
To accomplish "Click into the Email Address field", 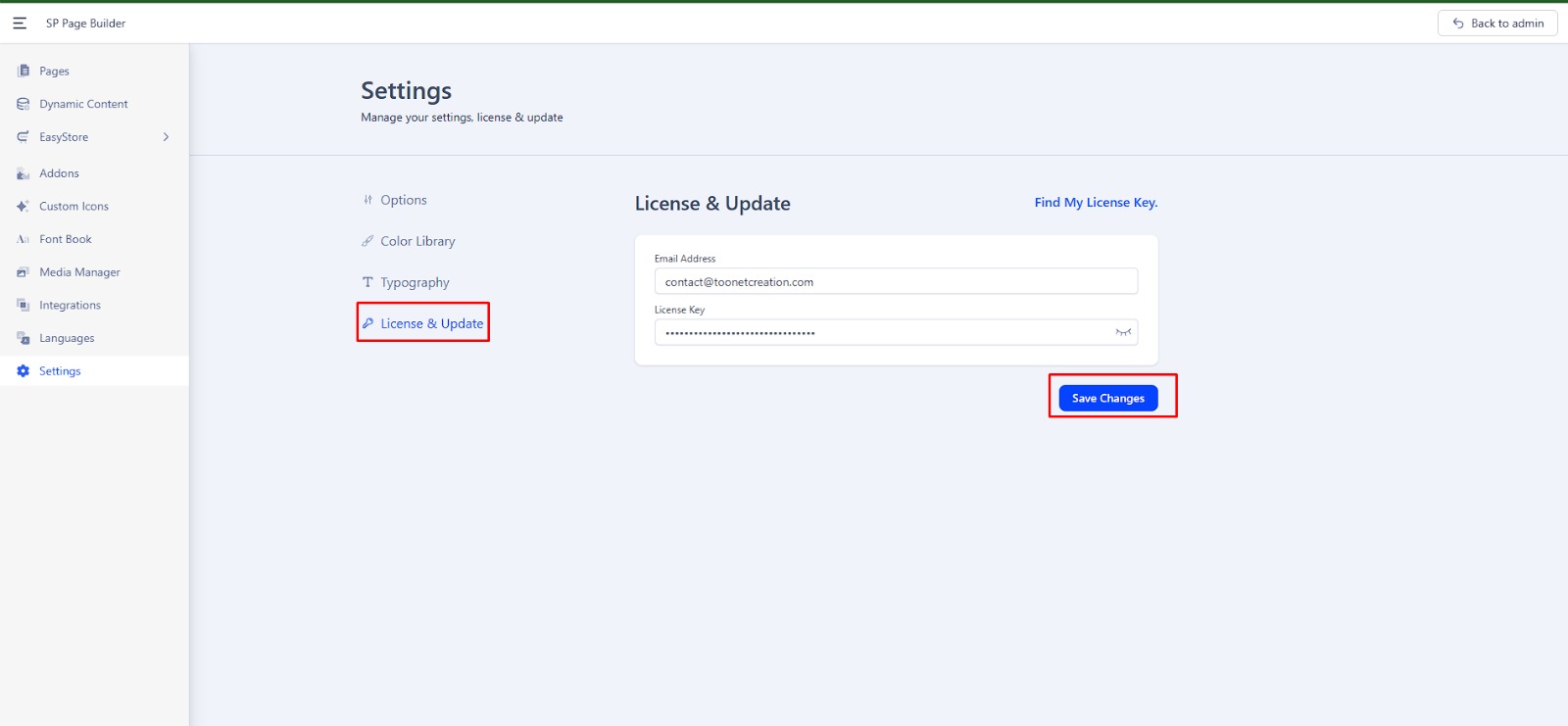I will pos(896,282).
